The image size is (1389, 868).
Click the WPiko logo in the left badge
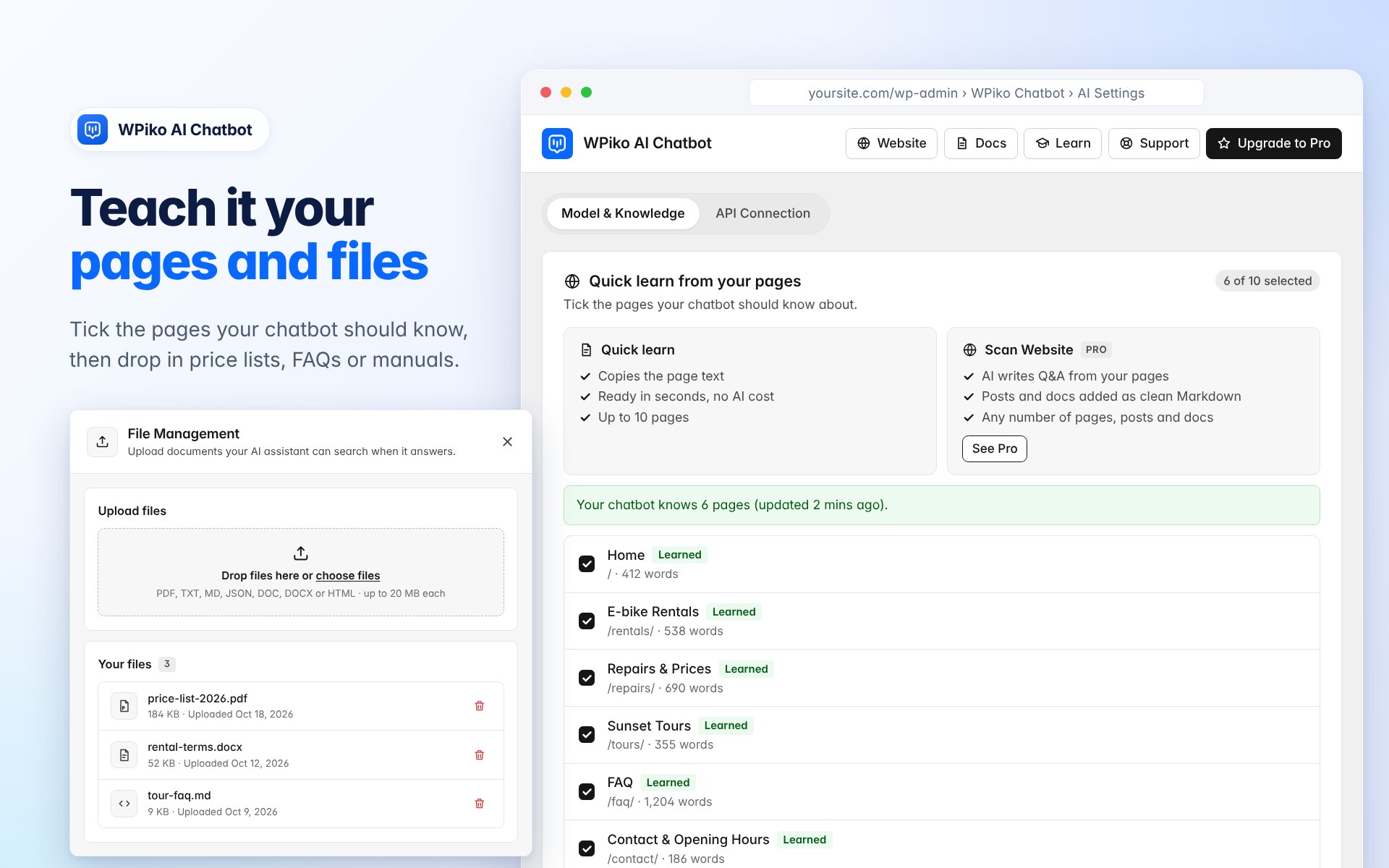click(93, 129)
